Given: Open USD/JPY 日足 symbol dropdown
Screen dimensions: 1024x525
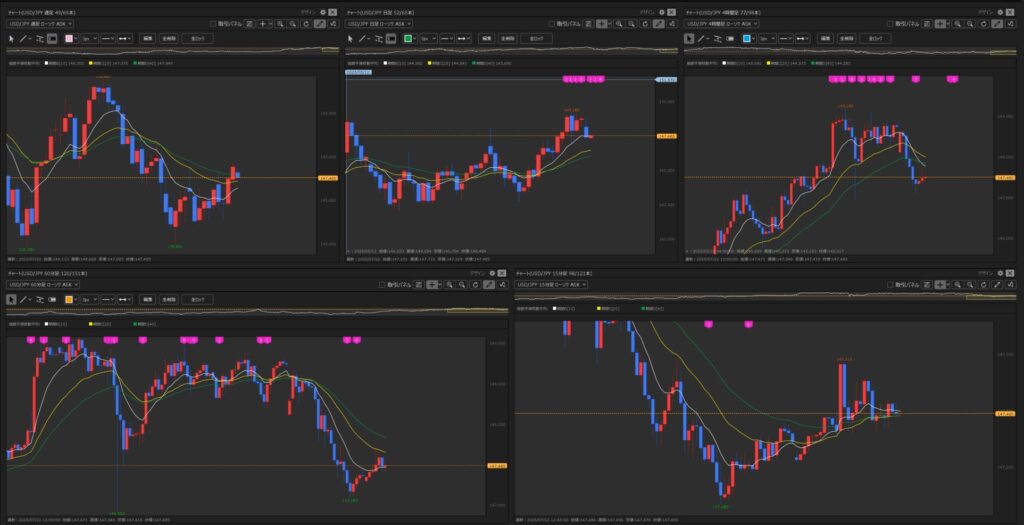Looking at the screenshot, I should click(x=379, y=24).
